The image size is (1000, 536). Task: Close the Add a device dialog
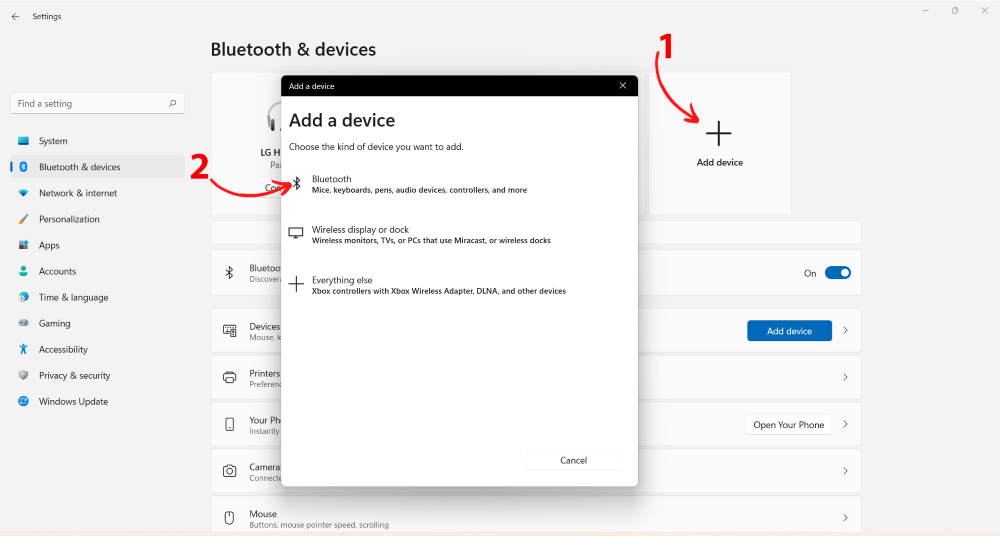[x=623, y=86]
